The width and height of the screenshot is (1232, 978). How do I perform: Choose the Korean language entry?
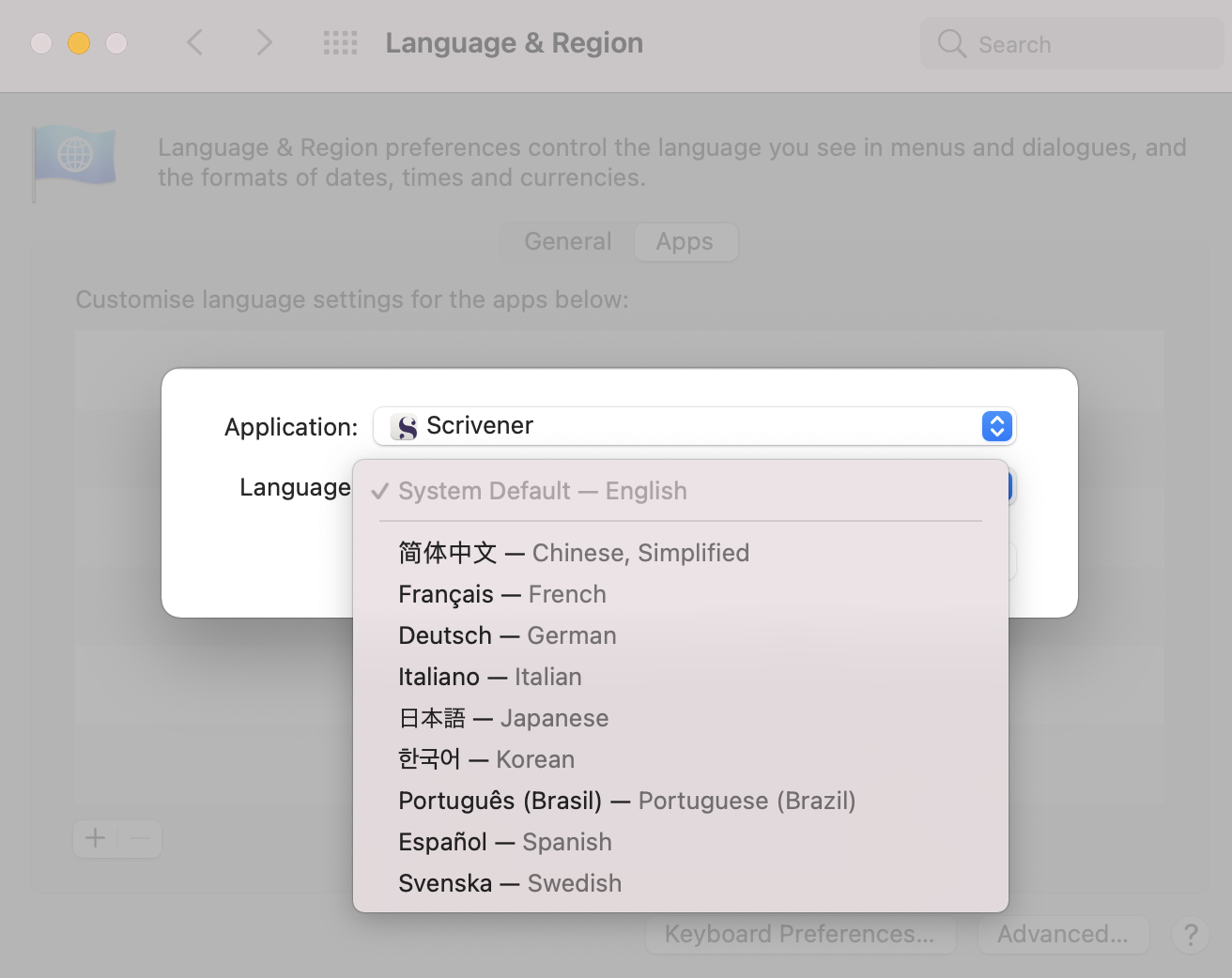click(x=680, y=759)
